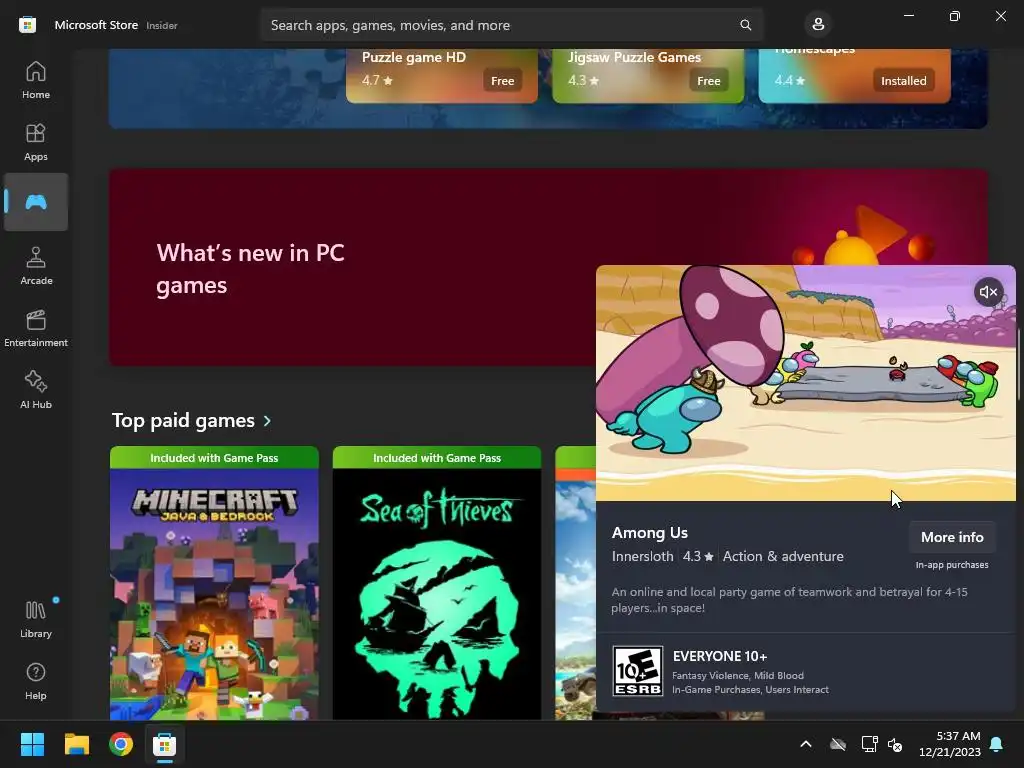
Task: Open the Top paid games heading link
Action: tap(183, 421)
